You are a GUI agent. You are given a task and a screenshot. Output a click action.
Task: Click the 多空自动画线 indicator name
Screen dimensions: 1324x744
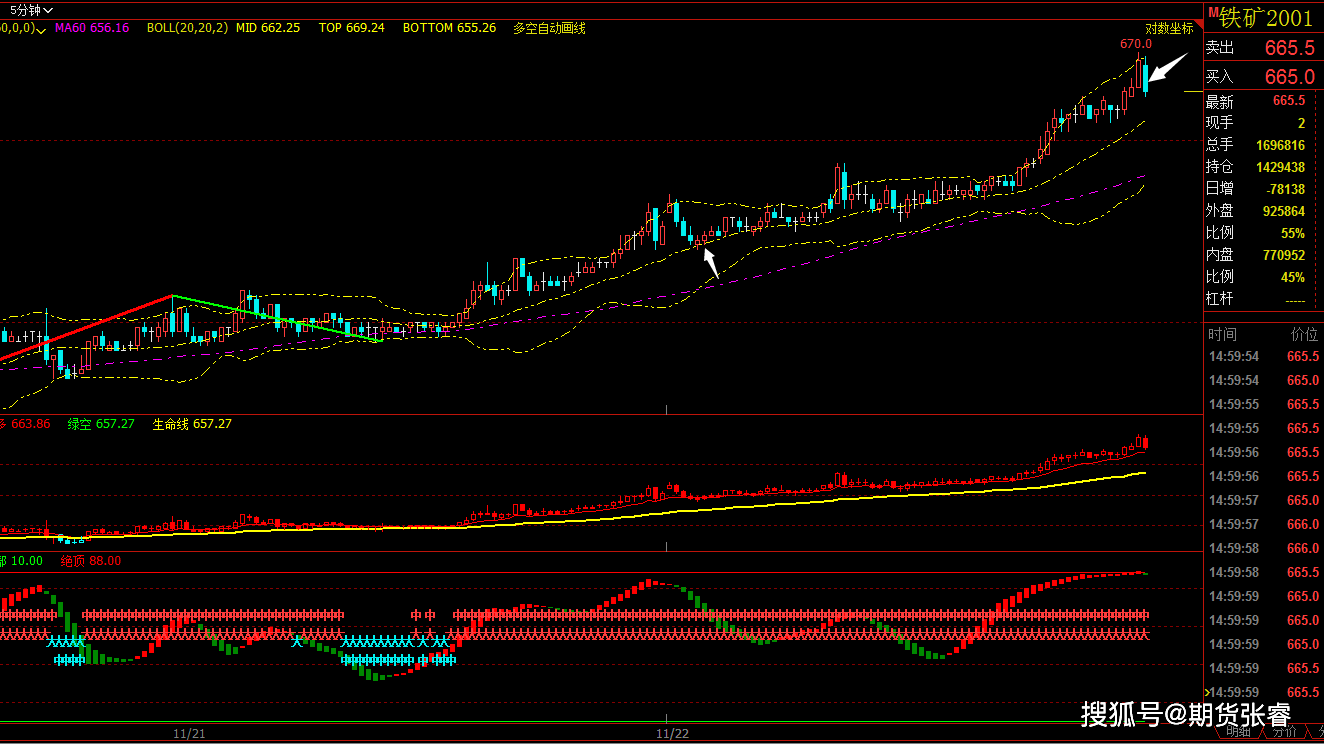point(549,28)
